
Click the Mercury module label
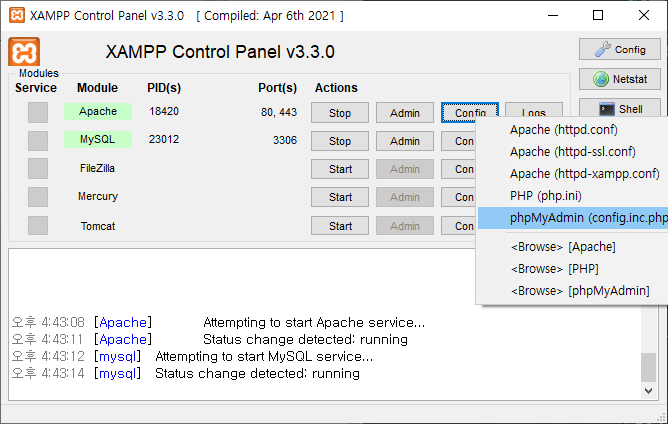[98, 196]
